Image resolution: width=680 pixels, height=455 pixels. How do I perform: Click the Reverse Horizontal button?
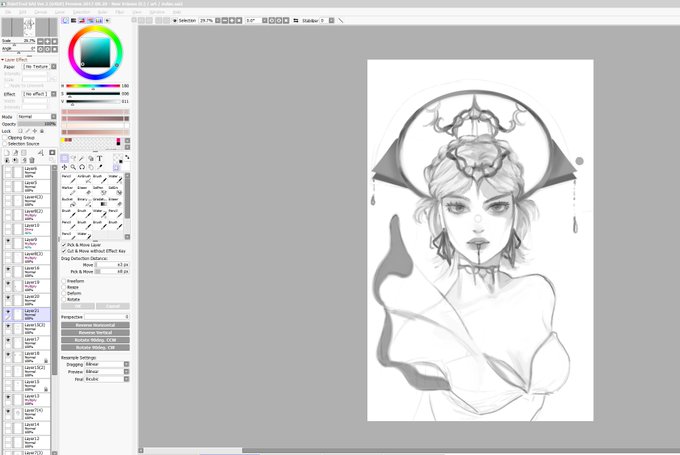coord(95,325)
